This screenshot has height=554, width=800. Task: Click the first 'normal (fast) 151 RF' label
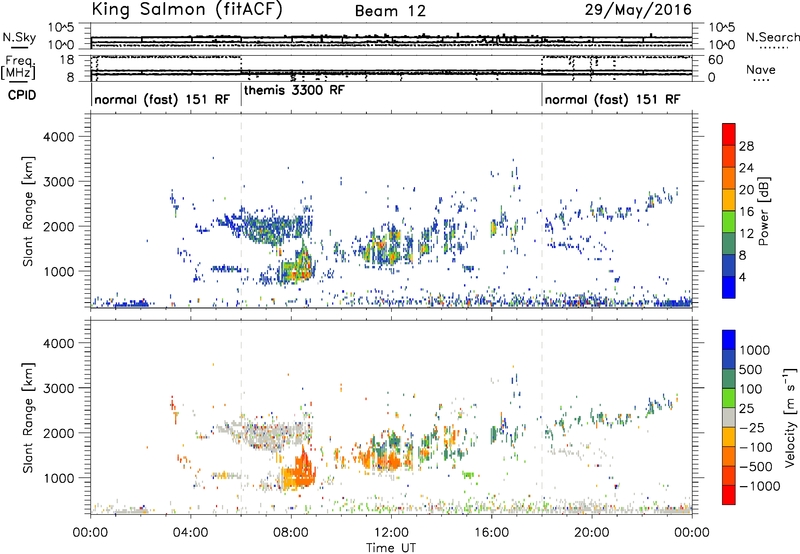click(x=162, y=99)
